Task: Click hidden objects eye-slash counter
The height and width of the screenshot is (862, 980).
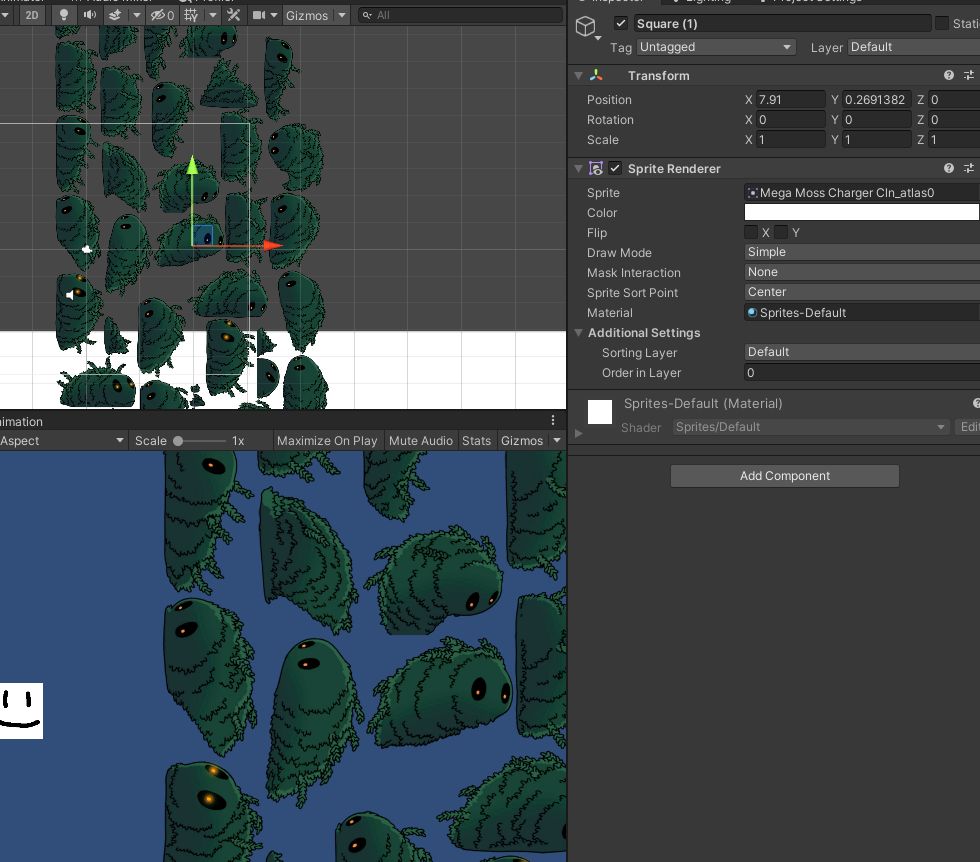Action: 162,15
